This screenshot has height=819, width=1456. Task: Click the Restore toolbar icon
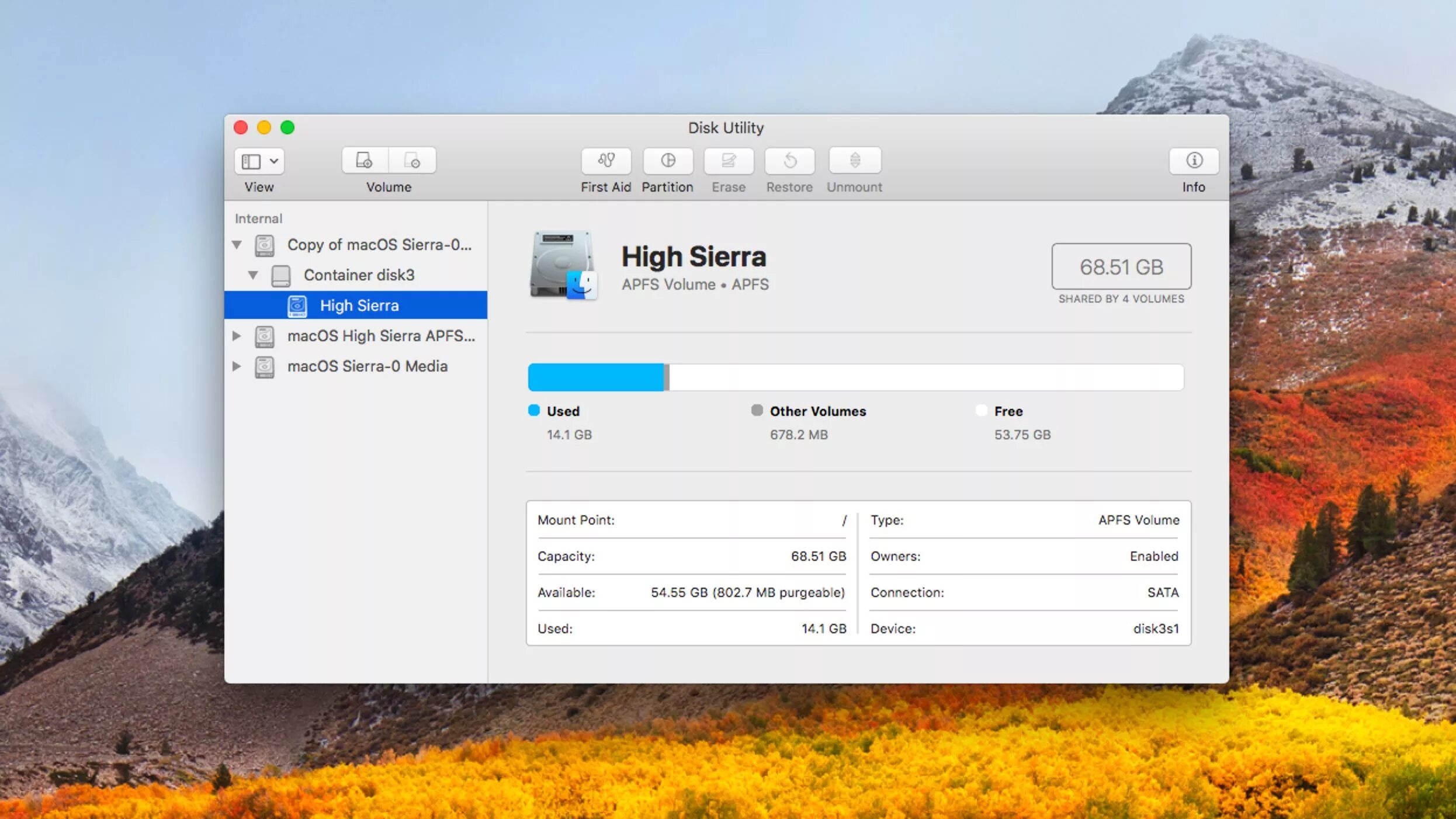tap(789, 161)
